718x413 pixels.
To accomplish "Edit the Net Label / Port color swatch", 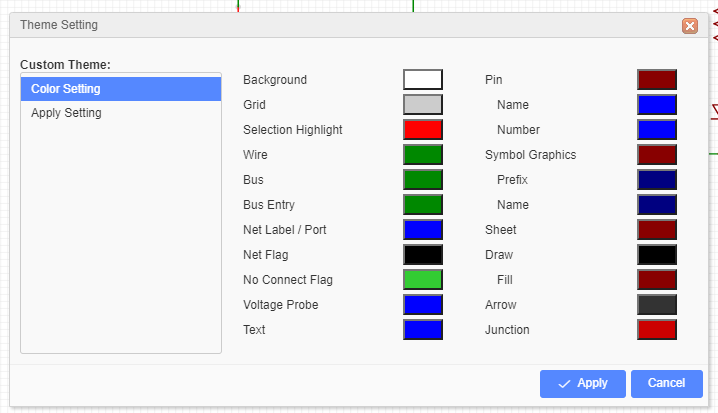I will coord(423,230).
